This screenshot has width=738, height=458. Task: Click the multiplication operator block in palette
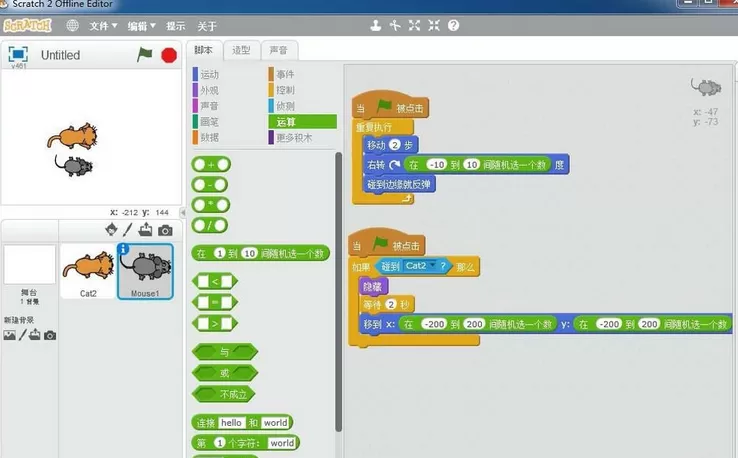211,205
